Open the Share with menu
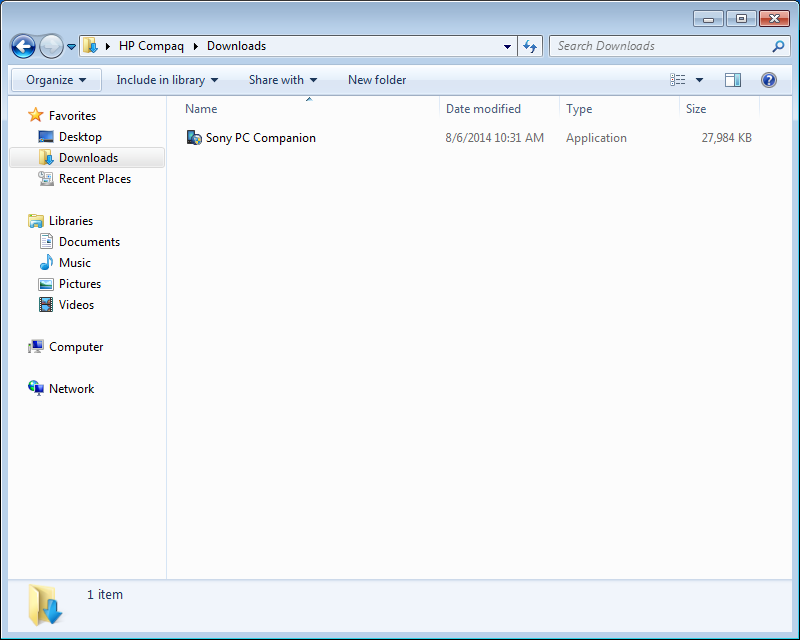This screenshot has width=800, height=640. [283, 80]
